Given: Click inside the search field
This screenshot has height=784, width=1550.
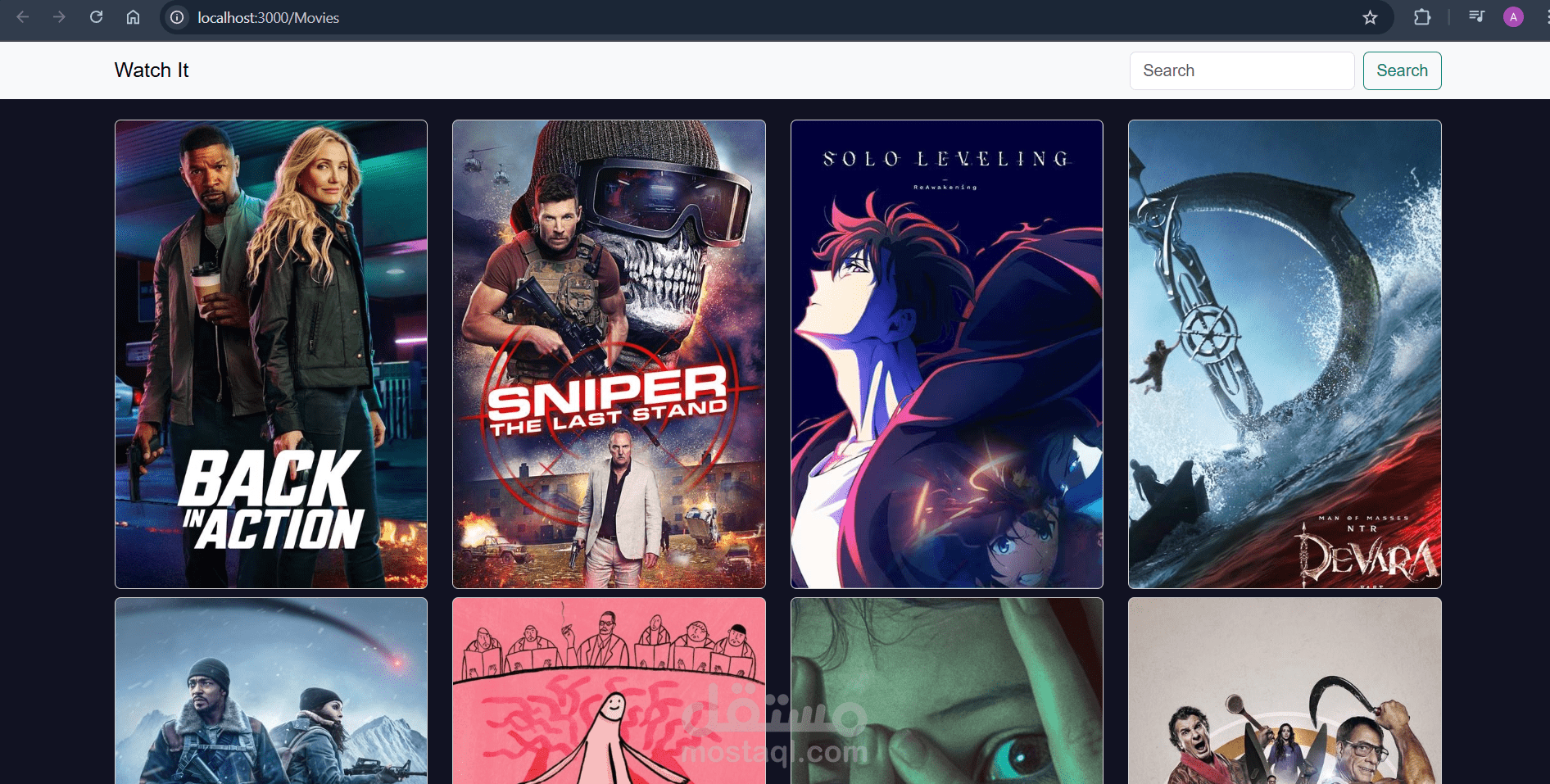Looking at the screenshot, I should [1241, 70].
